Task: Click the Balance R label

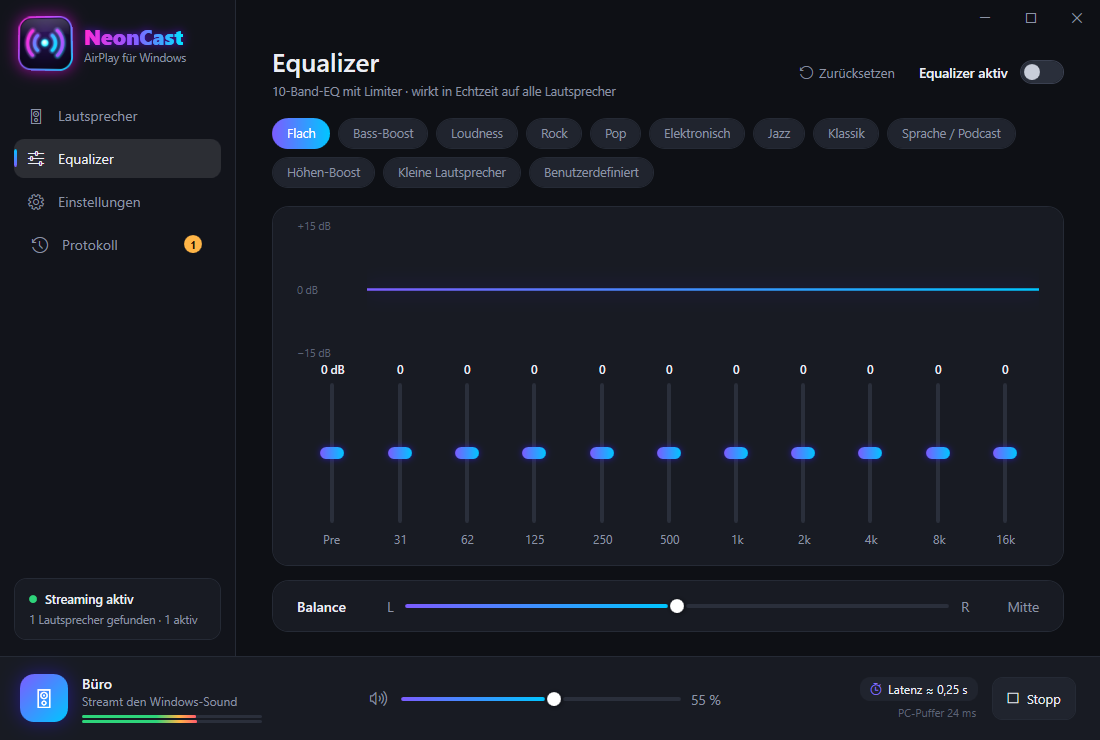Action: 965,607
